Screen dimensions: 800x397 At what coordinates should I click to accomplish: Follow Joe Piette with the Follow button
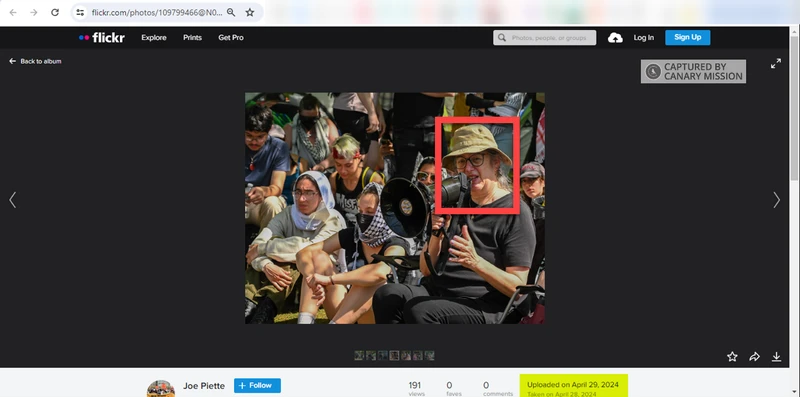pyautogui.click(x=257, y=386)
